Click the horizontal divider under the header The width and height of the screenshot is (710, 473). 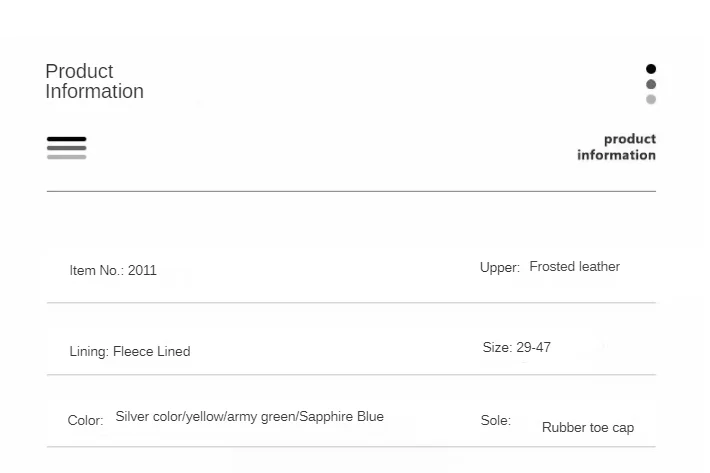click(351, 191)
